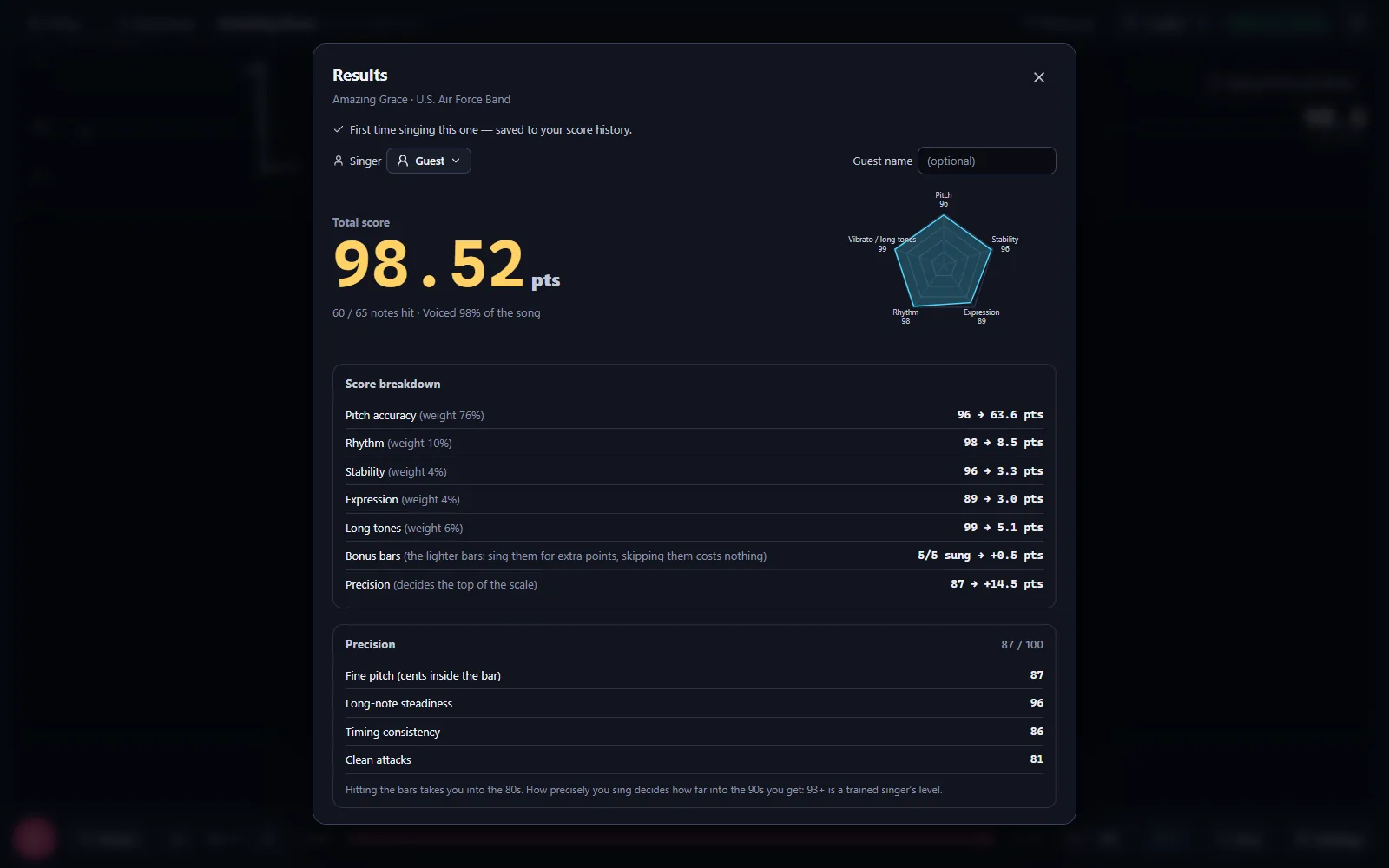Click the radar chart Stability 96 label
Image resolution: width=1389 pixels, height=868 pixels.
click(x=1005, y=244)
